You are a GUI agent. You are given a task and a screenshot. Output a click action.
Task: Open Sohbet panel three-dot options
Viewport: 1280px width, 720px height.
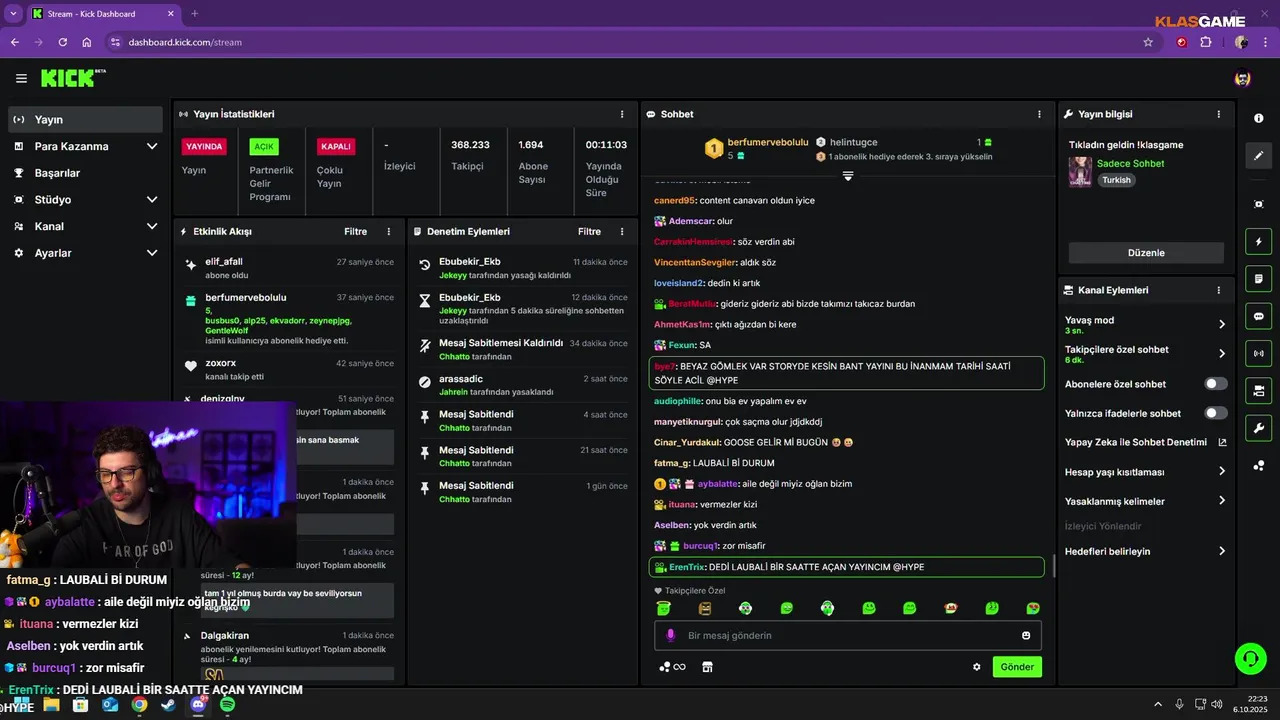pyautogui.click(x=1039, y=114)
